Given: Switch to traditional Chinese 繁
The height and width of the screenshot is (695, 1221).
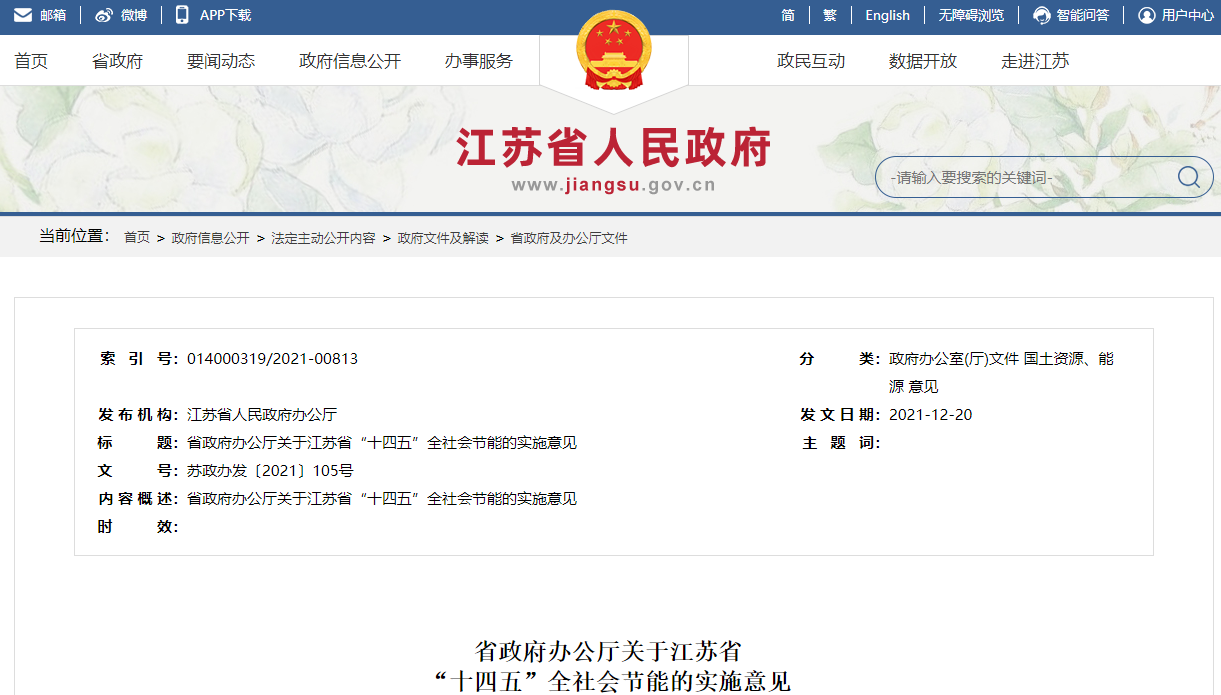Looking at the screenshot, I should pyautogui.click(x=830, y=15).
